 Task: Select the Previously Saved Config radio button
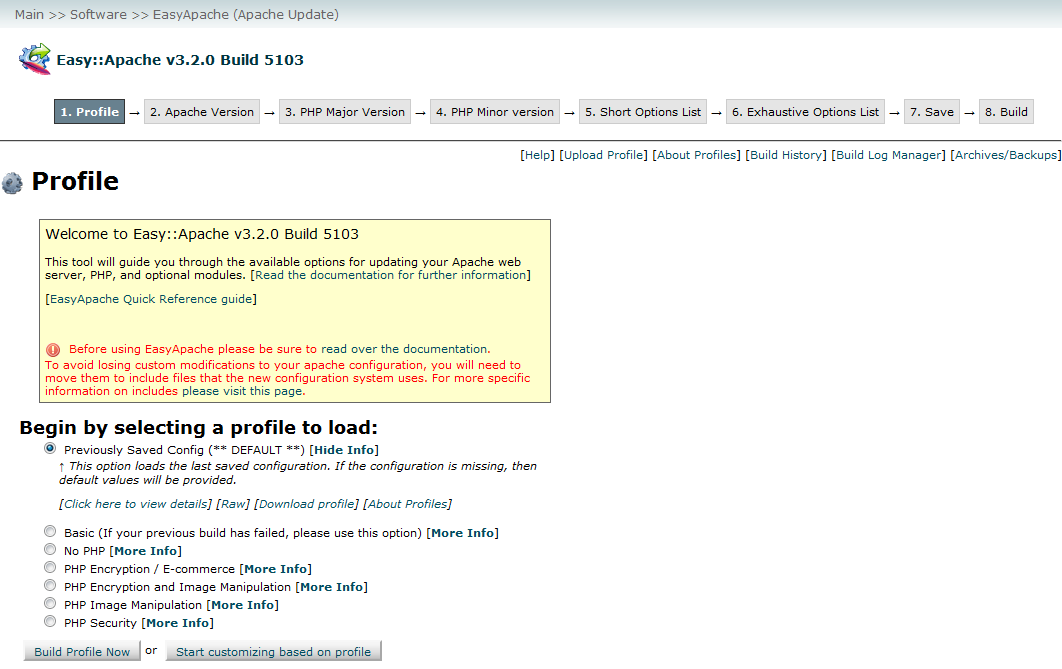tap(50, 449)
